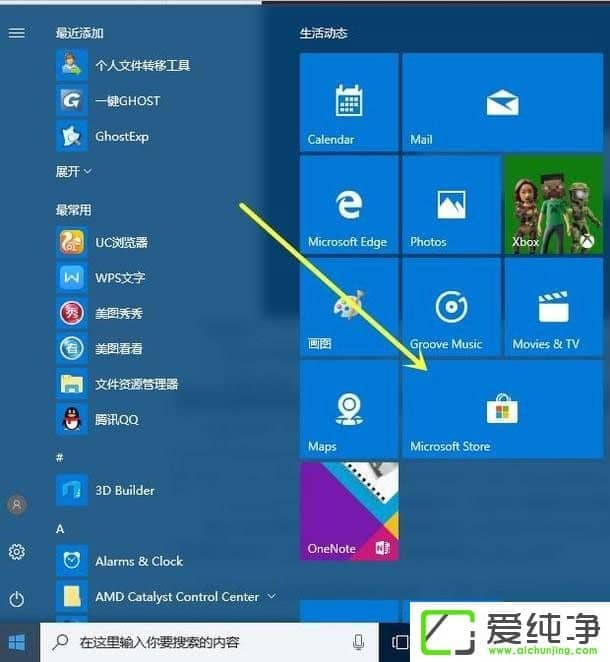Open the Microsoft Store tile
610x662 pixels.
tap(502, 409)
